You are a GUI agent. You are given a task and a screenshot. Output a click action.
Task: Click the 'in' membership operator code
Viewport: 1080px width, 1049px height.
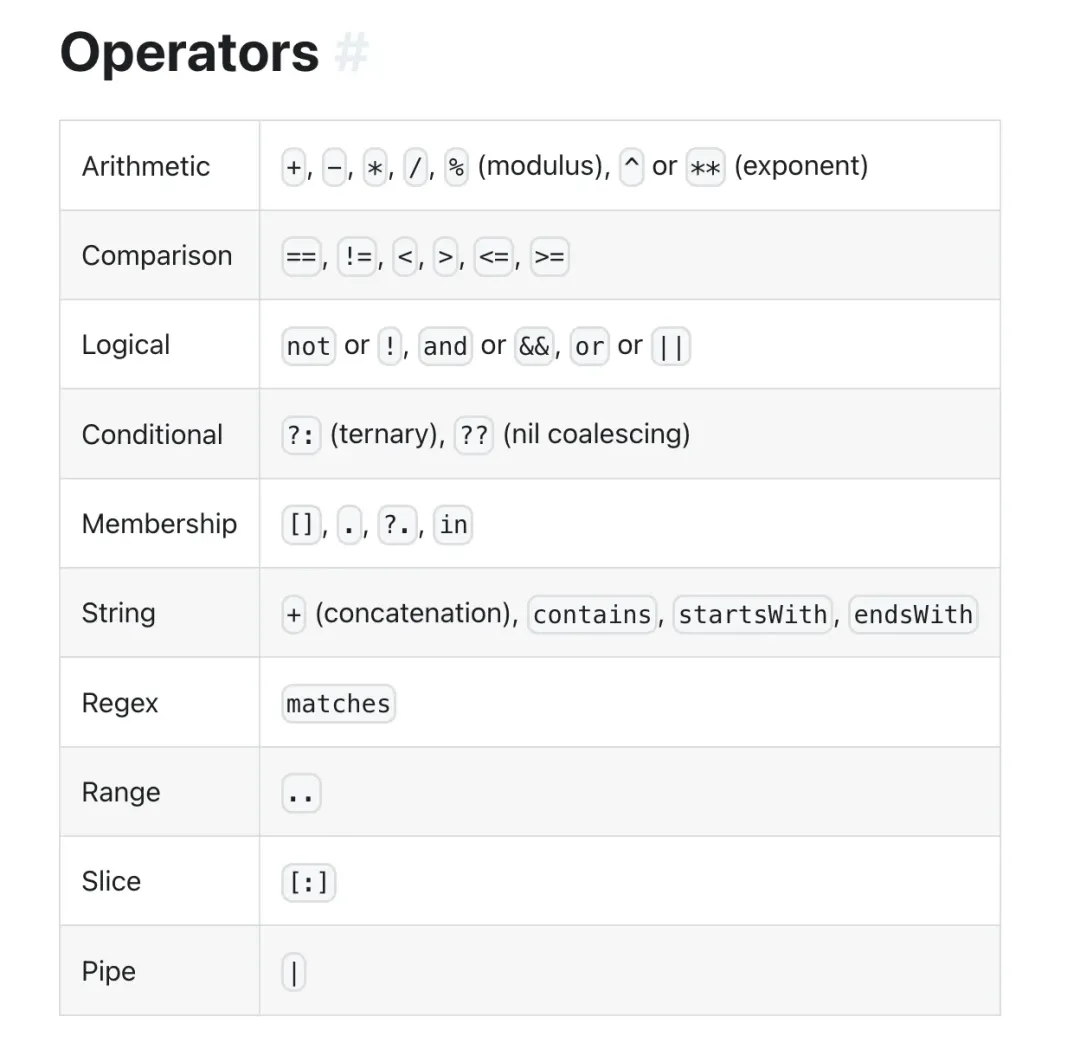(453, 525)
